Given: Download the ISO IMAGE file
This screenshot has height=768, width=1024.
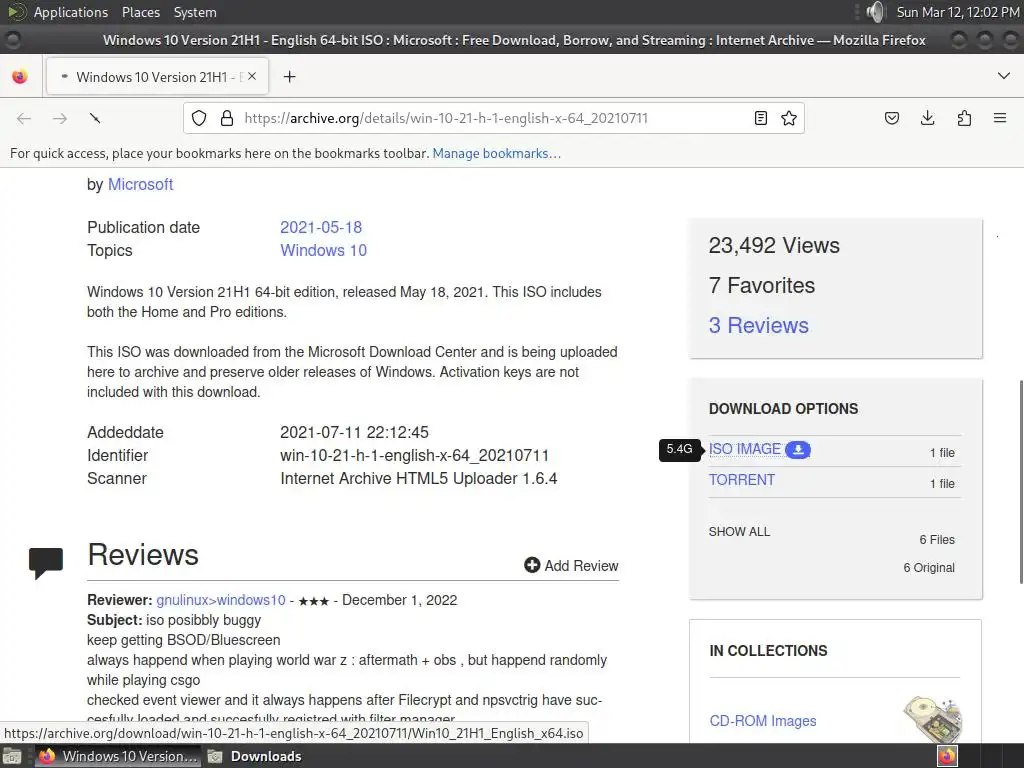Looking at the screenshot, I should point(744,449).
